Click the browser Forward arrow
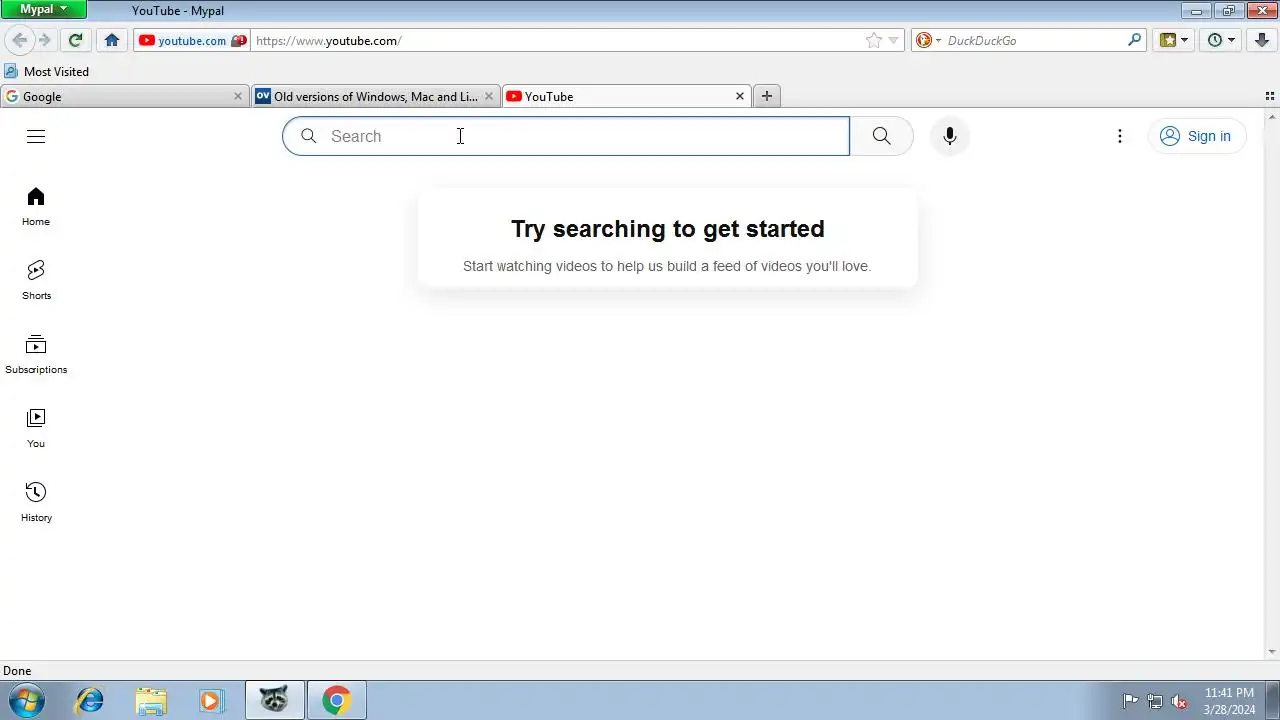Screen dimensions: 1280x720 pos(44,40)
